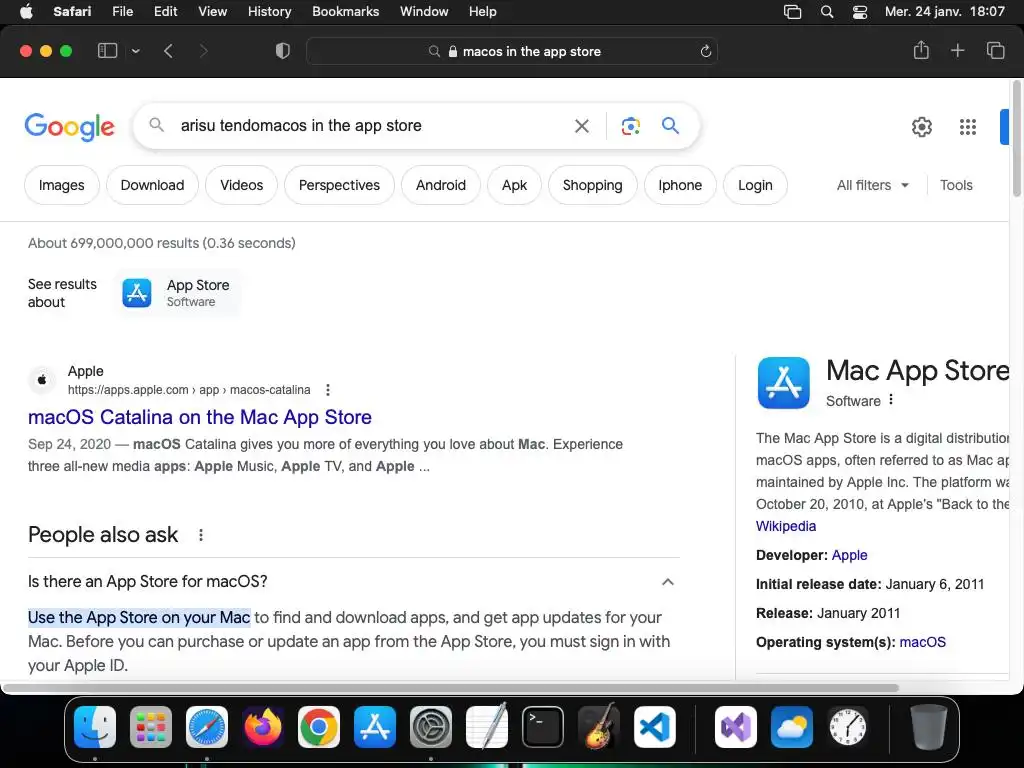Open the macOS operating system link
The image size is (1024, 768).
[x=922, y=642]
